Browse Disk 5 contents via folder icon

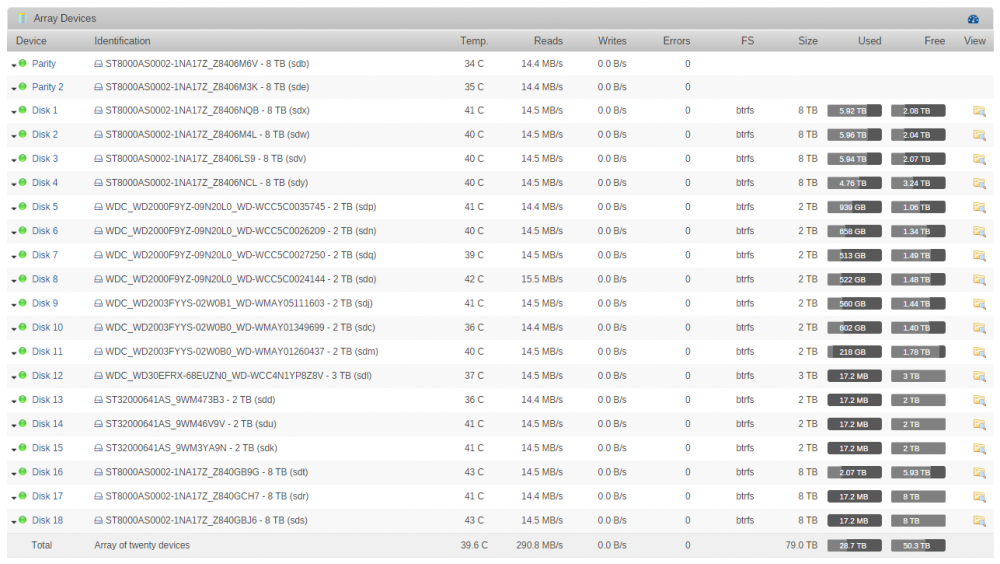point(979,207)
